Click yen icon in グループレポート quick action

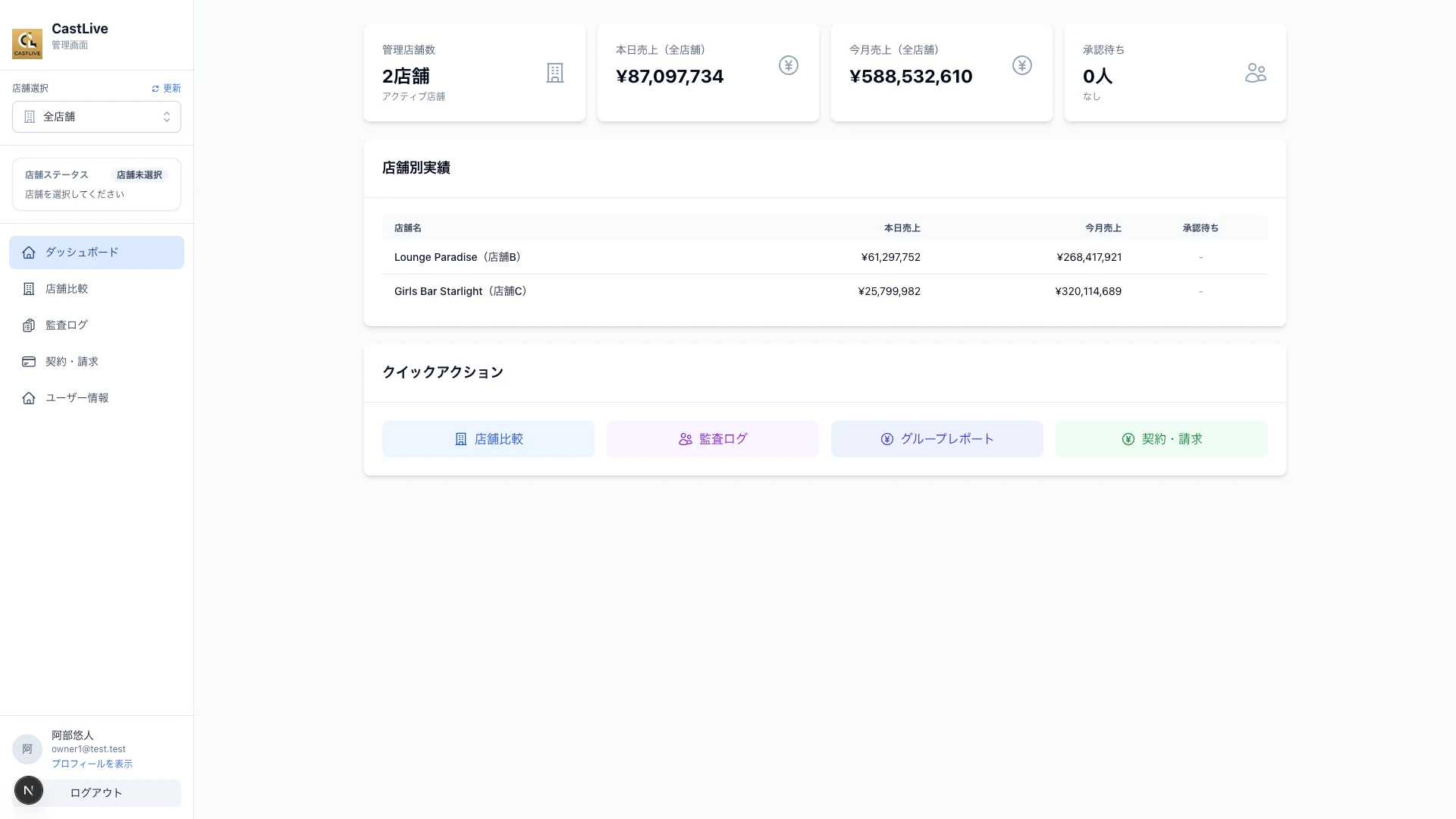pyautogui.click(x=887, y=439)
